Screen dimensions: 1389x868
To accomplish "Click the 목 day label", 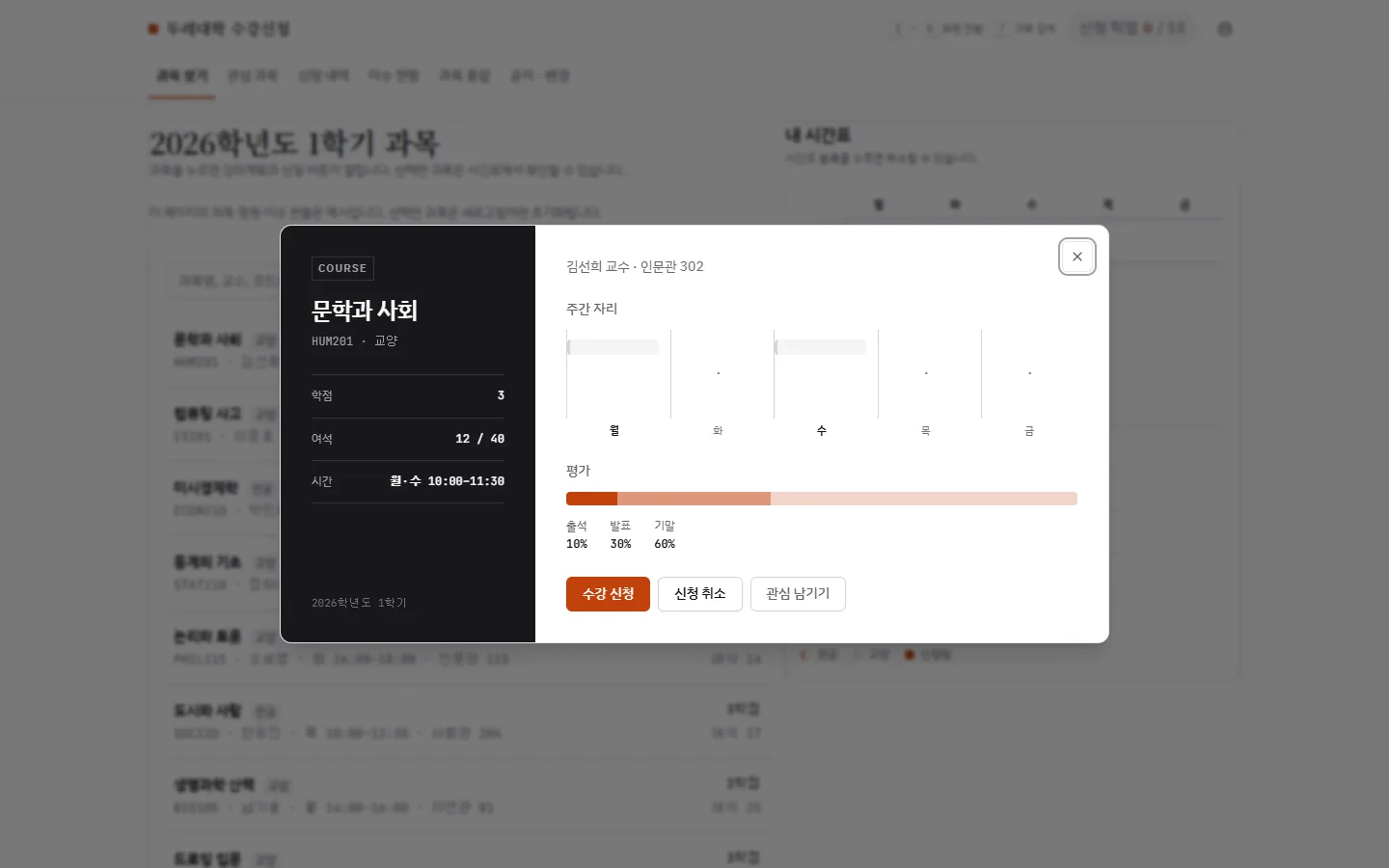I will pyautogui.click(x=925, y=430).
